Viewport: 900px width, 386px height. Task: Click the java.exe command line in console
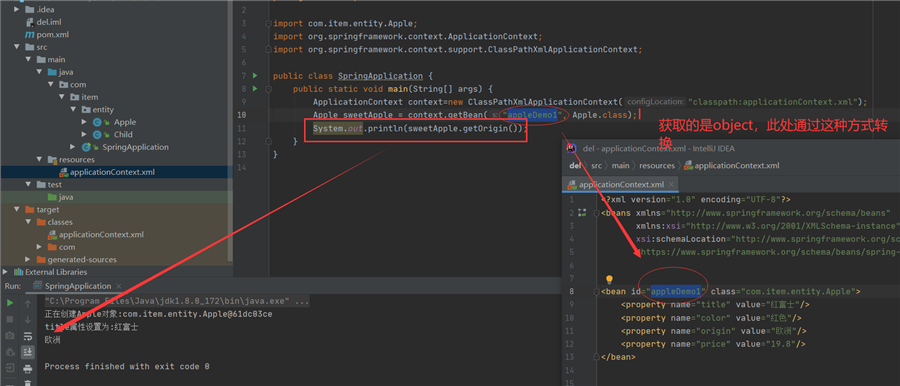point(177,302)
